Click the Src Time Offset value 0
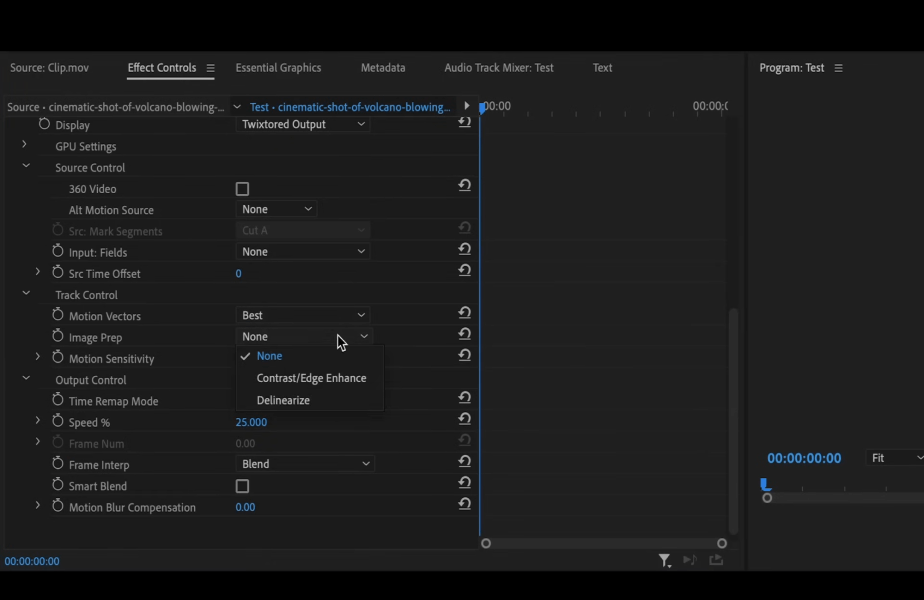 click(x=238, y=273)
